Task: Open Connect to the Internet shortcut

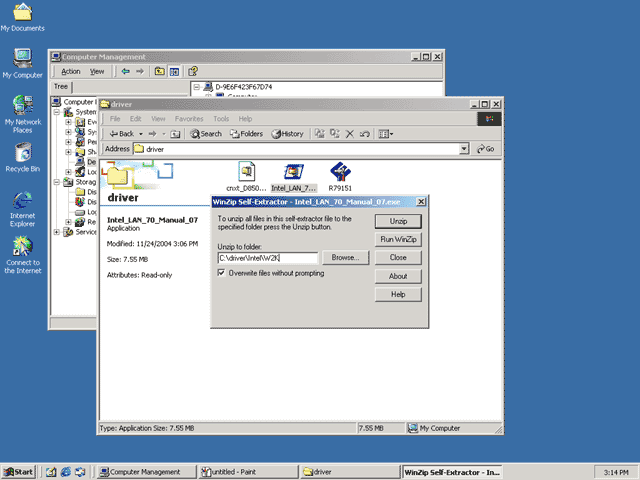Action: click(x=22, y=255)
